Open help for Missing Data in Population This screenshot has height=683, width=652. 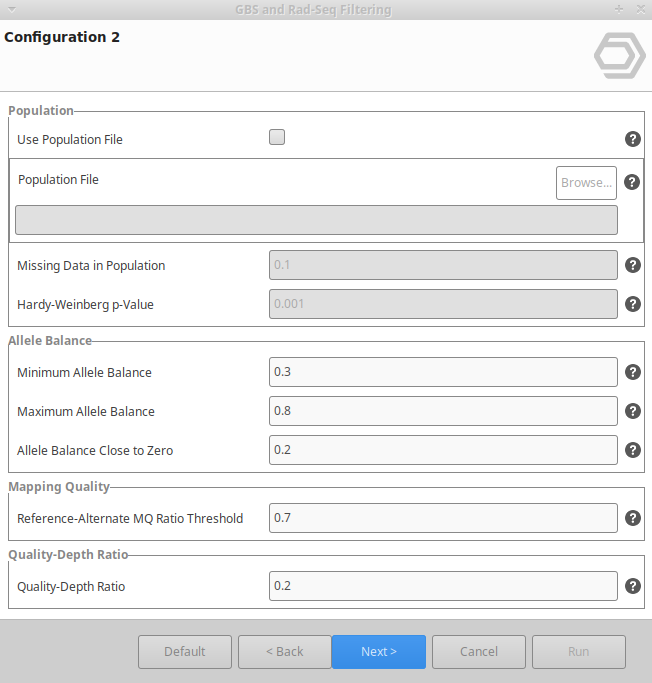click(632, 265)
